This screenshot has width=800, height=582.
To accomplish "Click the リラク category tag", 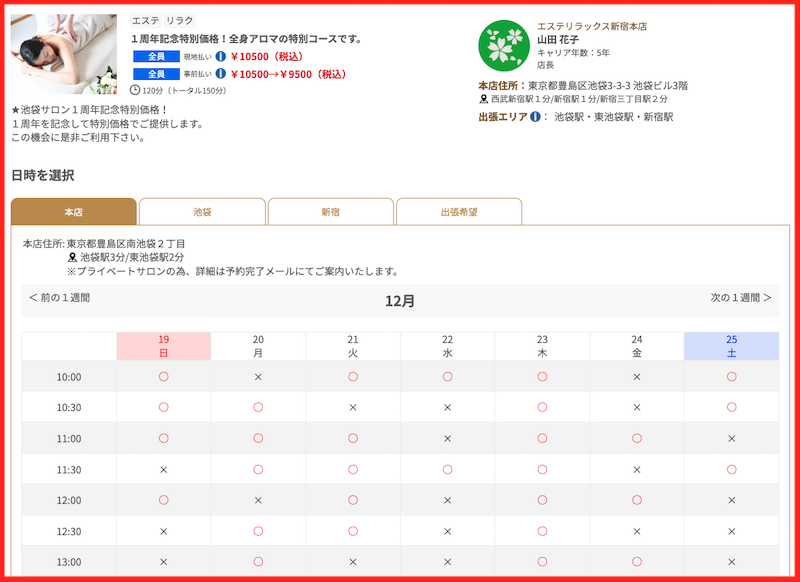I will click(x=179, y=18).
